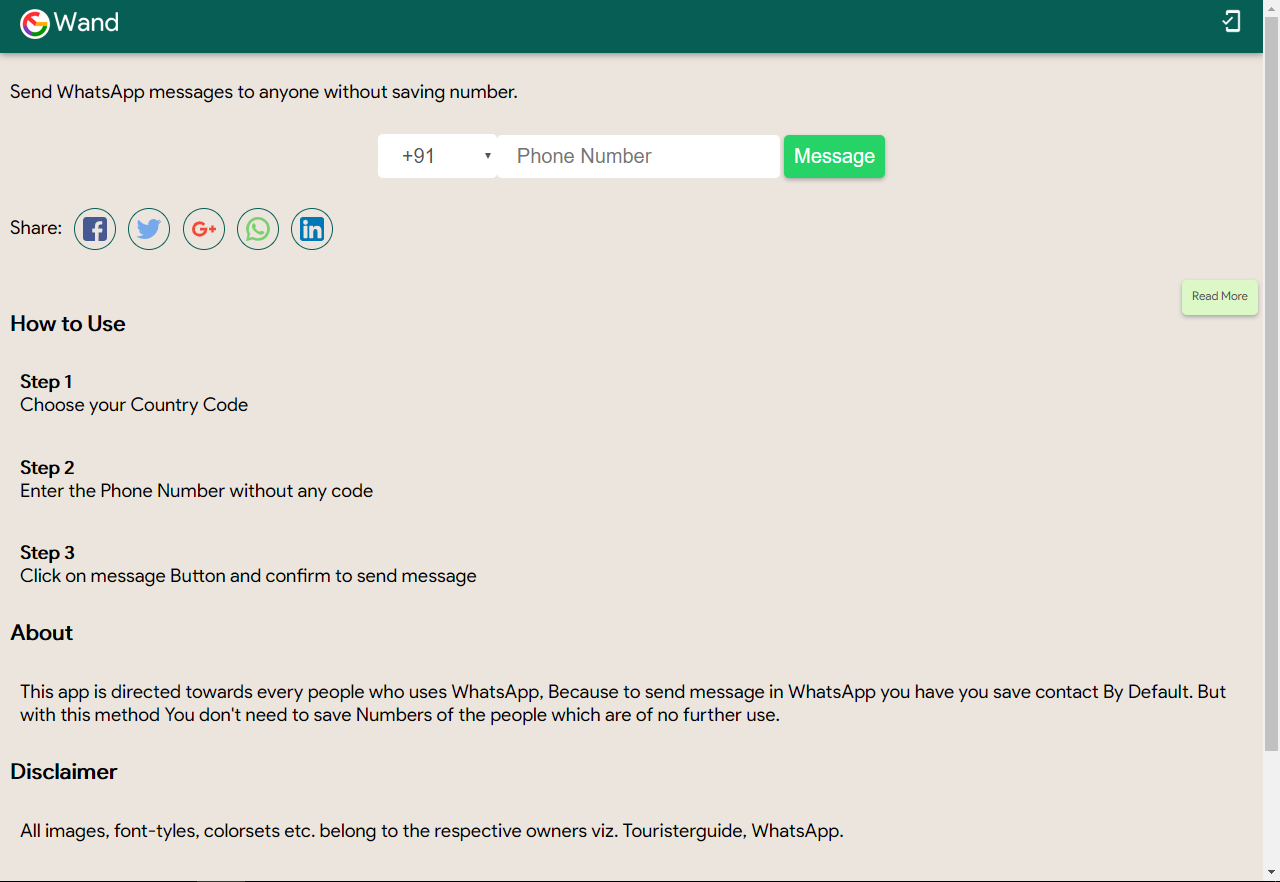Click 'Send WhatsApp messages to anyone' tagline
Screen dimensions: 1280x882
(x=264, y=92)
